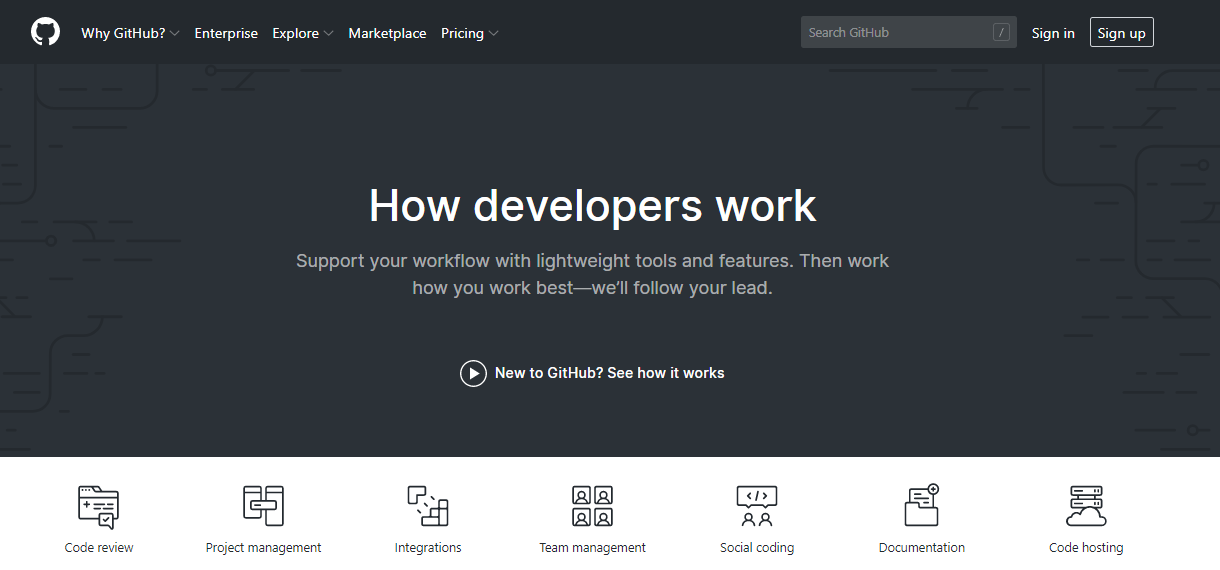Click the Code review label
This screenshot has height=570, width=1220.
[99, 548]
